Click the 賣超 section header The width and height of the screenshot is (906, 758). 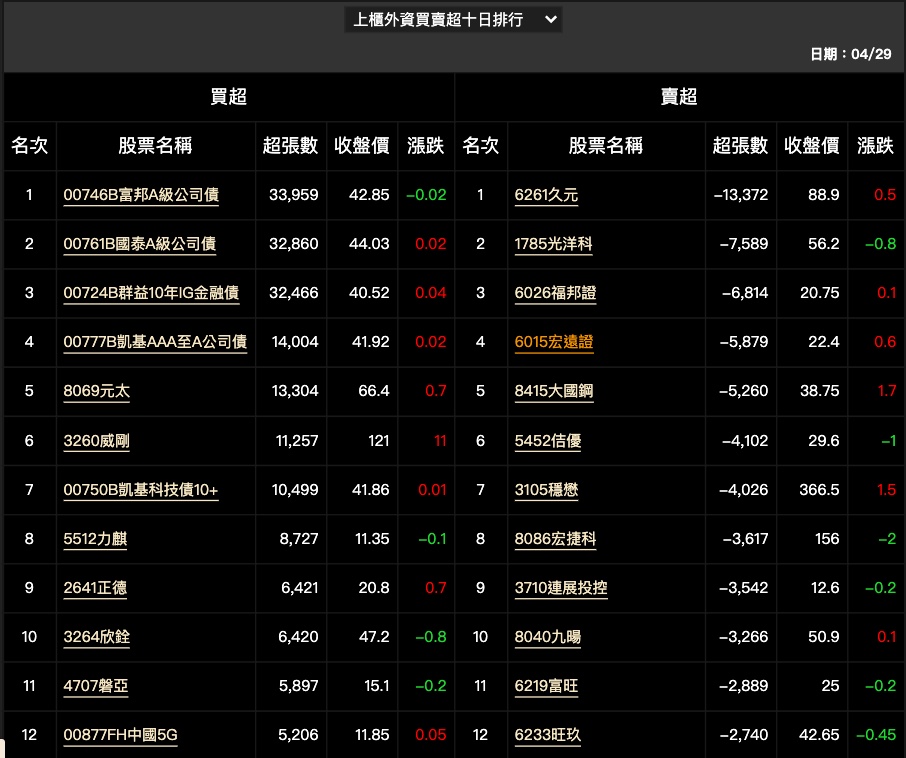tap(679, 97)
